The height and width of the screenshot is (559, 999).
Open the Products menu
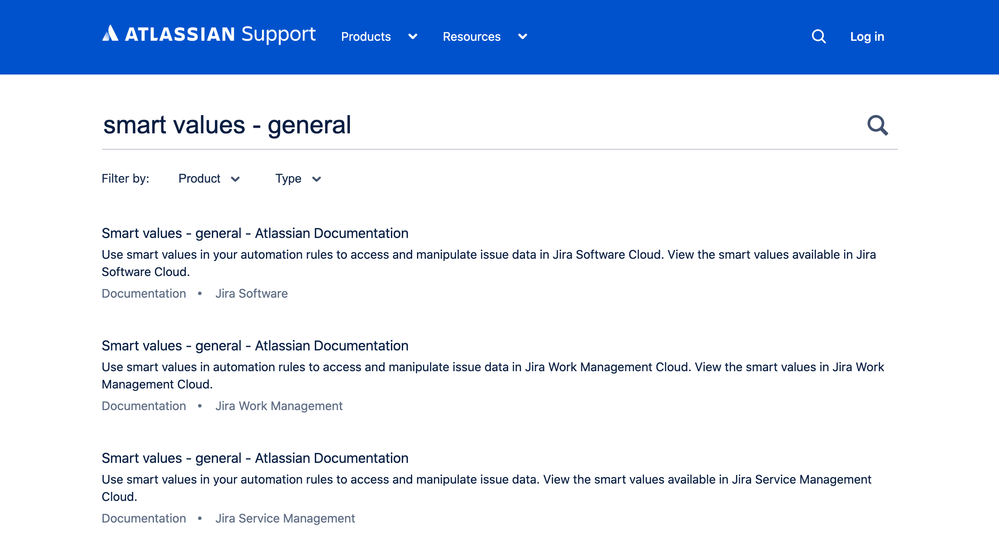click(366, 37)
